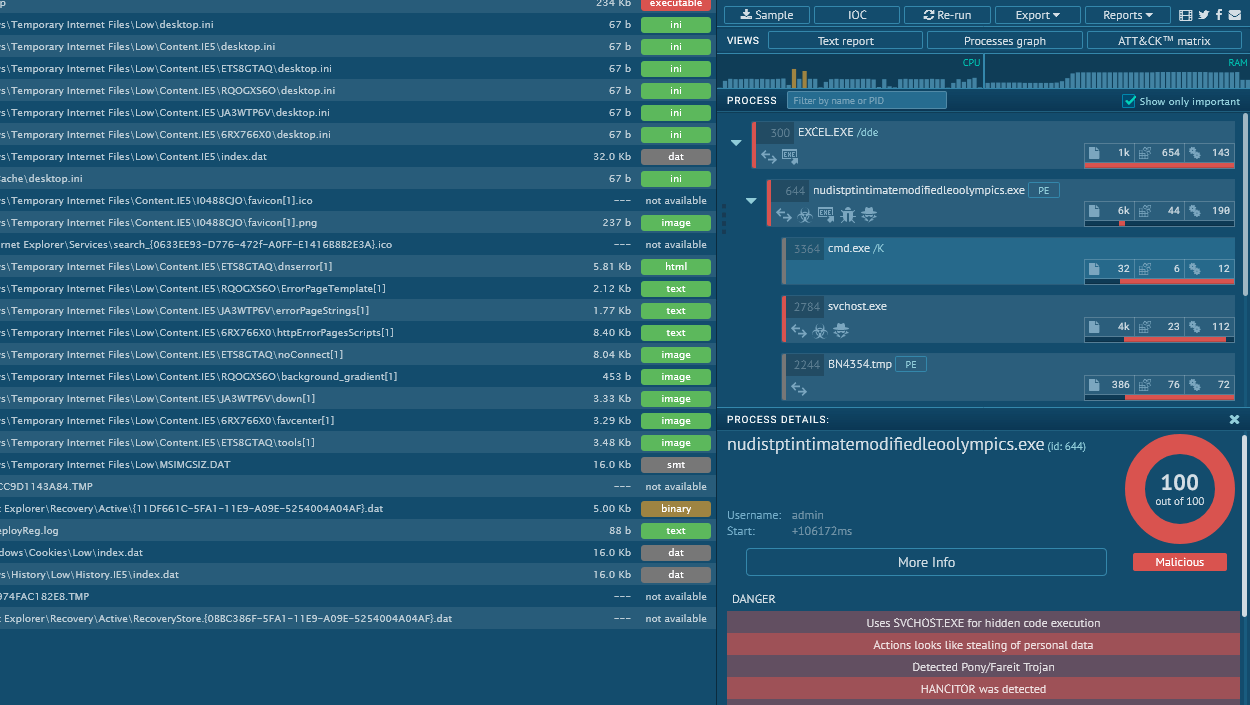Click the biohazard icon on svchost.exe
The height and width of the screenshot is (705, 1250).
819,331
